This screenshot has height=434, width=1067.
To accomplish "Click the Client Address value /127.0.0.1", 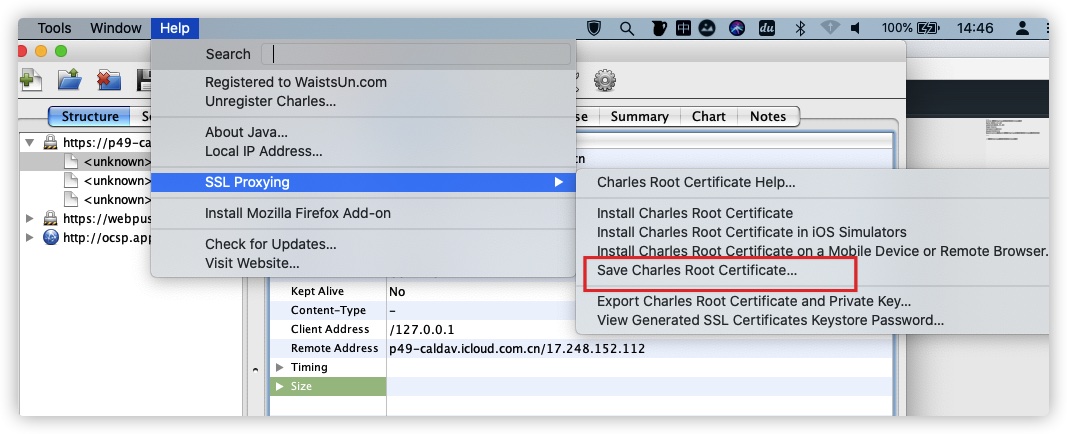I will [422, 329].
